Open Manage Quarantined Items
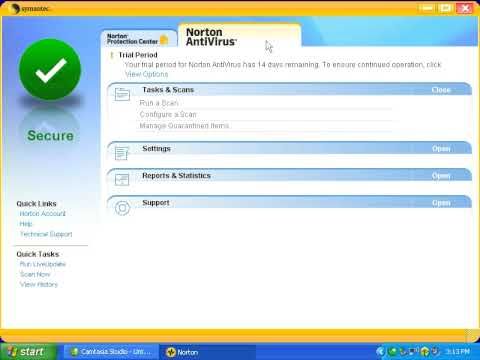480x360 pixels. (x=184, y=126)
